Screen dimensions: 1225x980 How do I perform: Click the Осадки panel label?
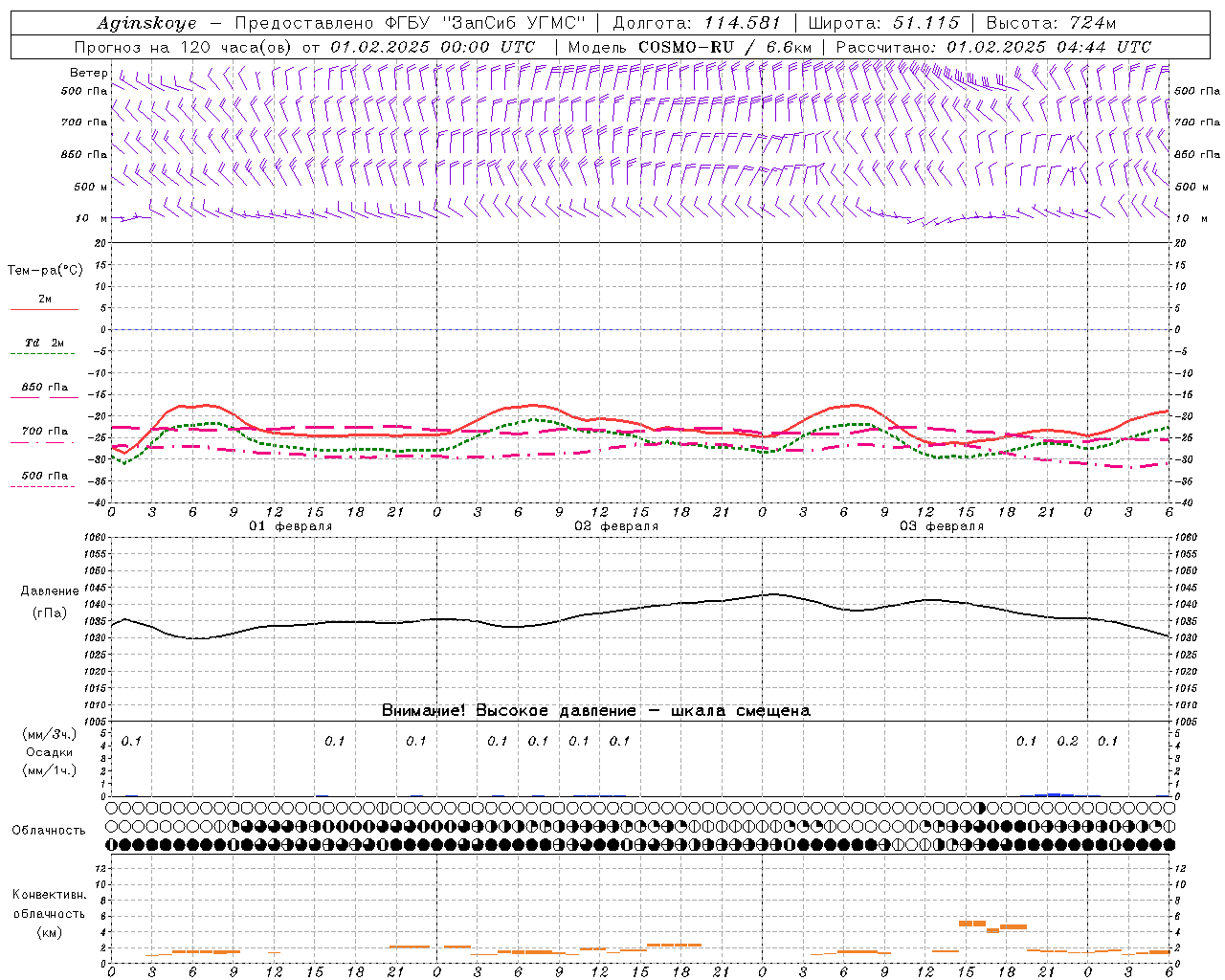pos(49,752)
